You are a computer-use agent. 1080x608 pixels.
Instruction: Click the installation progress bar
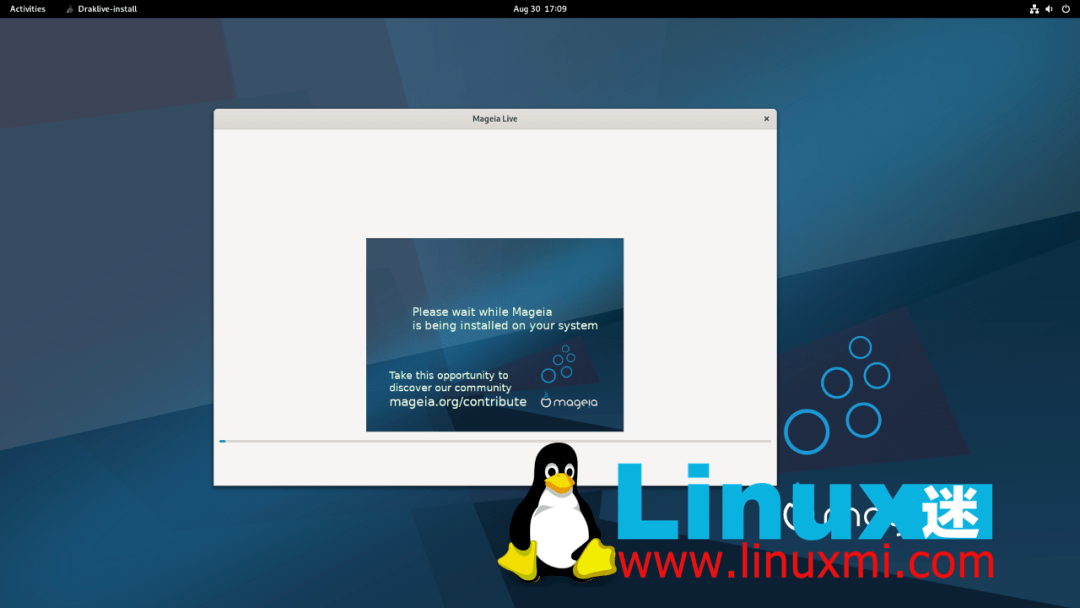495,440
